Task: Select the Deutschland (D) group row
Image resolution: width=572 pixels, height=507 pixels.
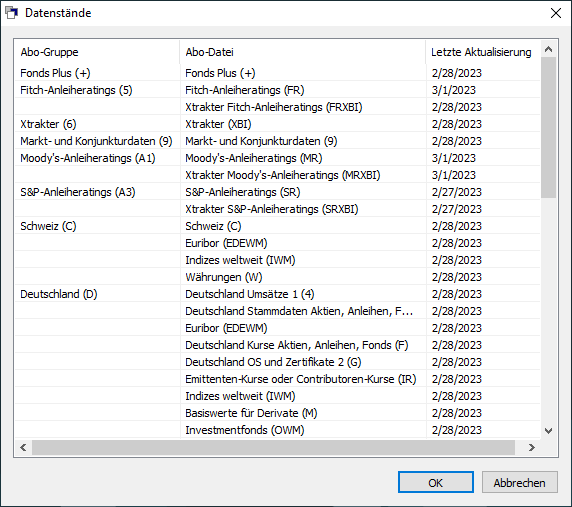Action: point(277,294)
